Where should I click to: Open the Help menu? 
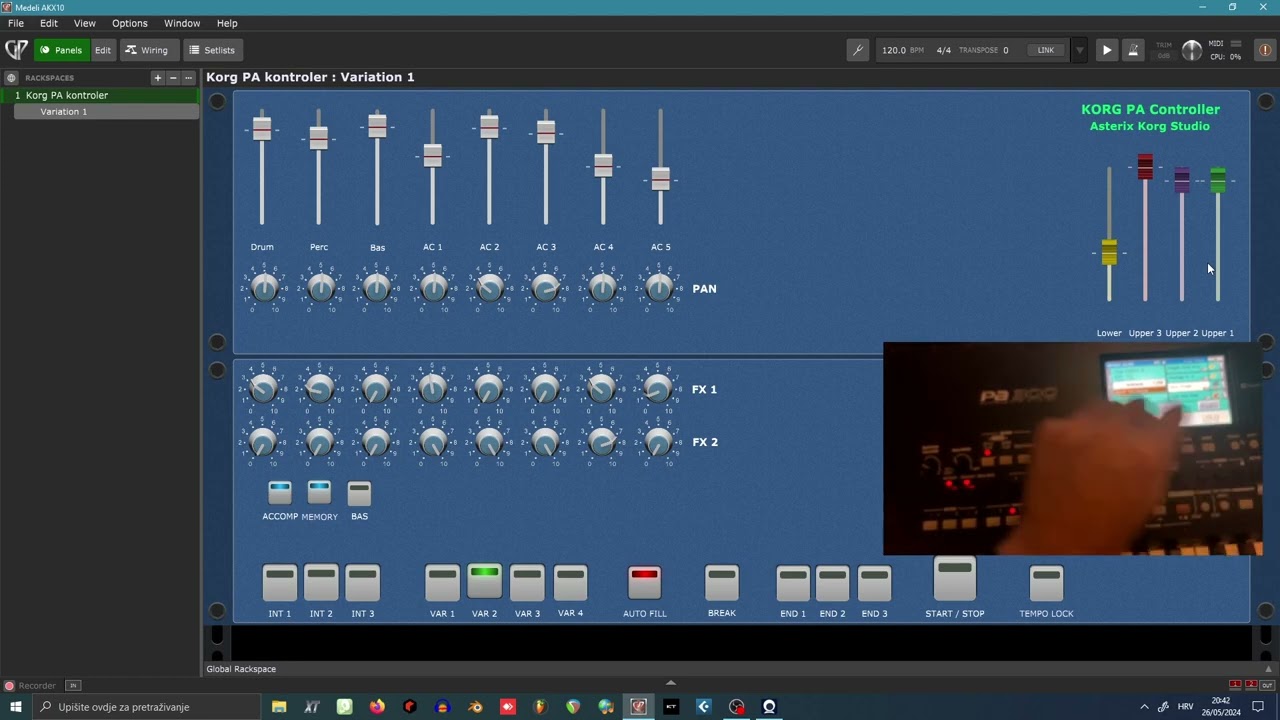[227, 23]
